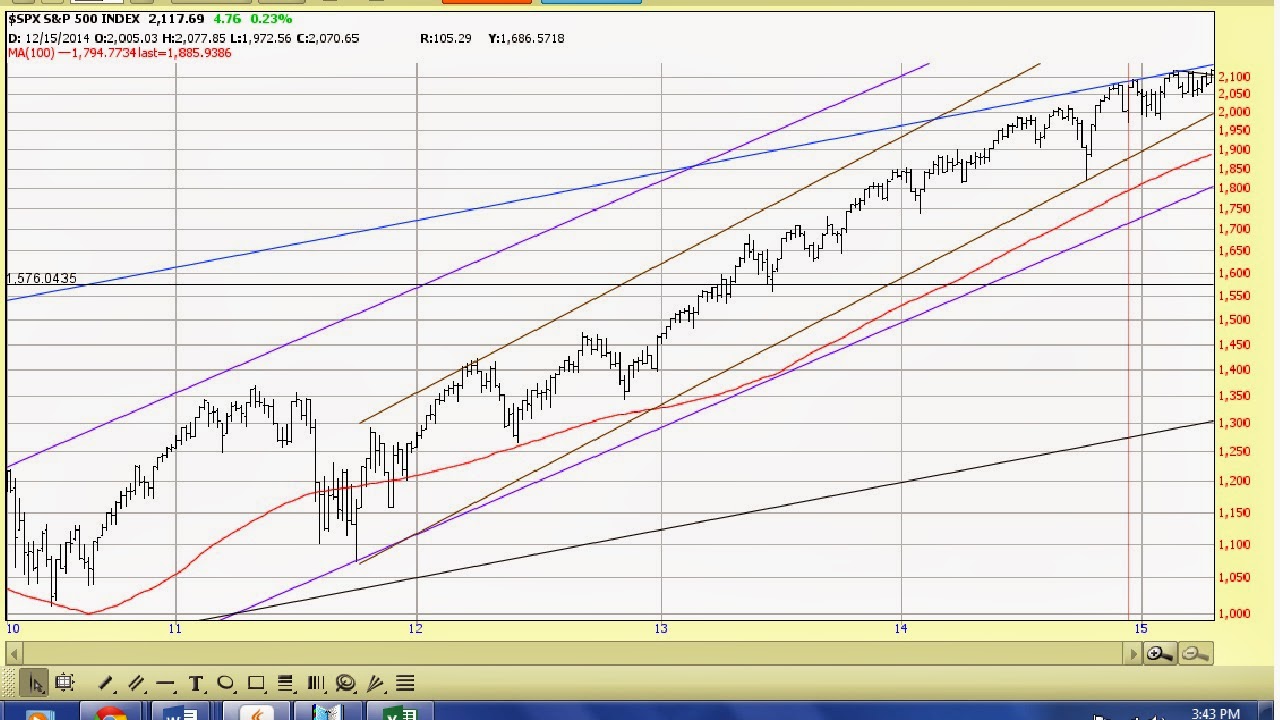Click the 2,000 price axis label
1280x720 pixels.
pos(1234,112)
